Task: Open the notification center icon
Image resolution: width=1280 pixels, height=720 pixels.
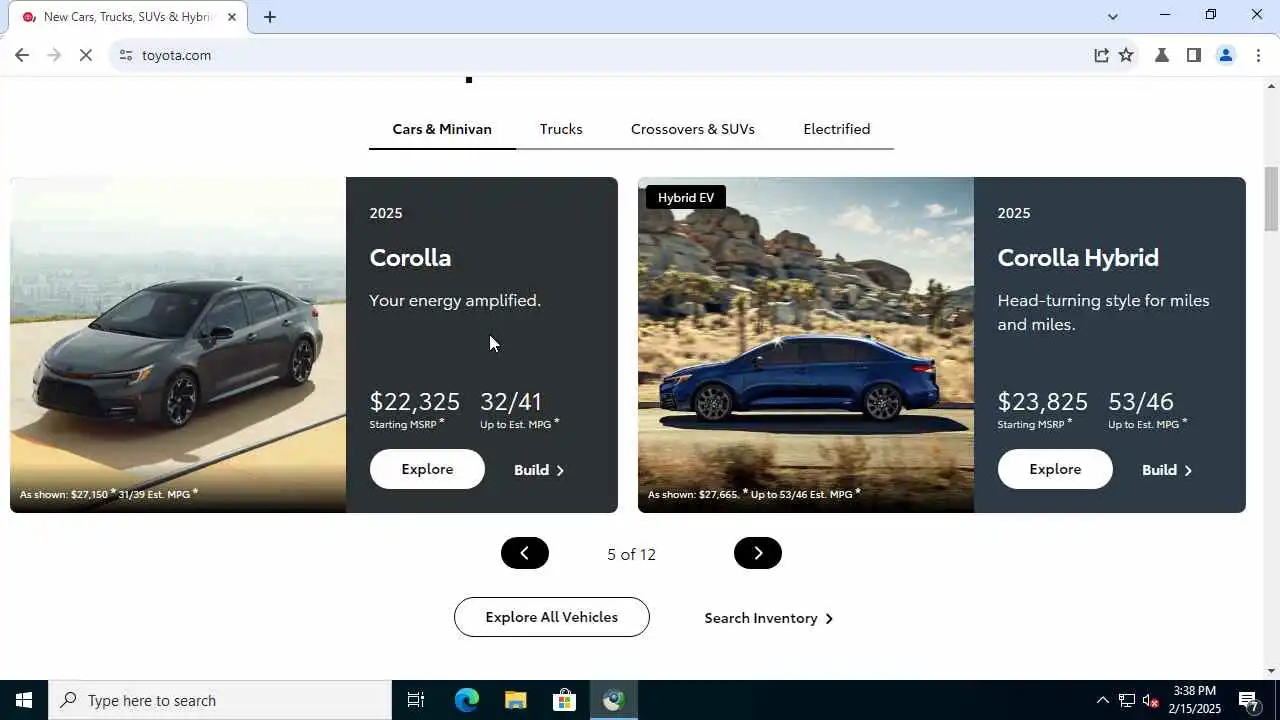Action: tap(1248, 700)
